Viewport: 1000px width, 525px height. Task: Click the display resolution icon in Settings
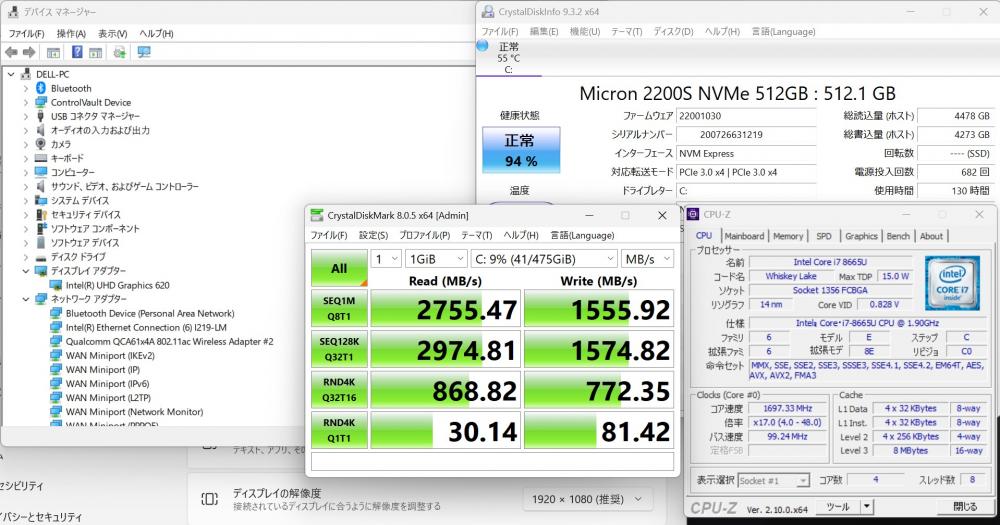[x=209, y=499]
